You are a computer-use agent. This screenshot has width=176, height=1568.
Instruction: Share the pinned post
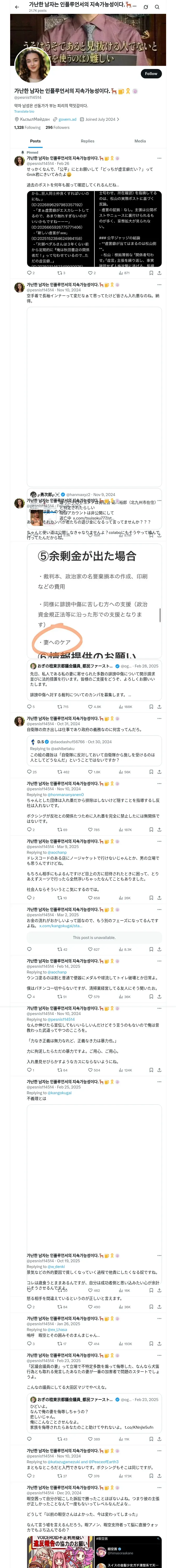pos(159,273)
